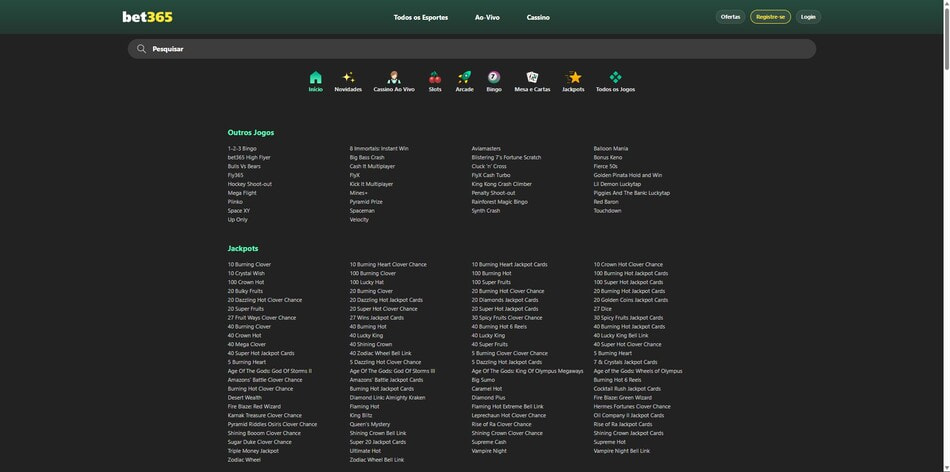
Task: Open Red Baron game
Action: [606, 202]
